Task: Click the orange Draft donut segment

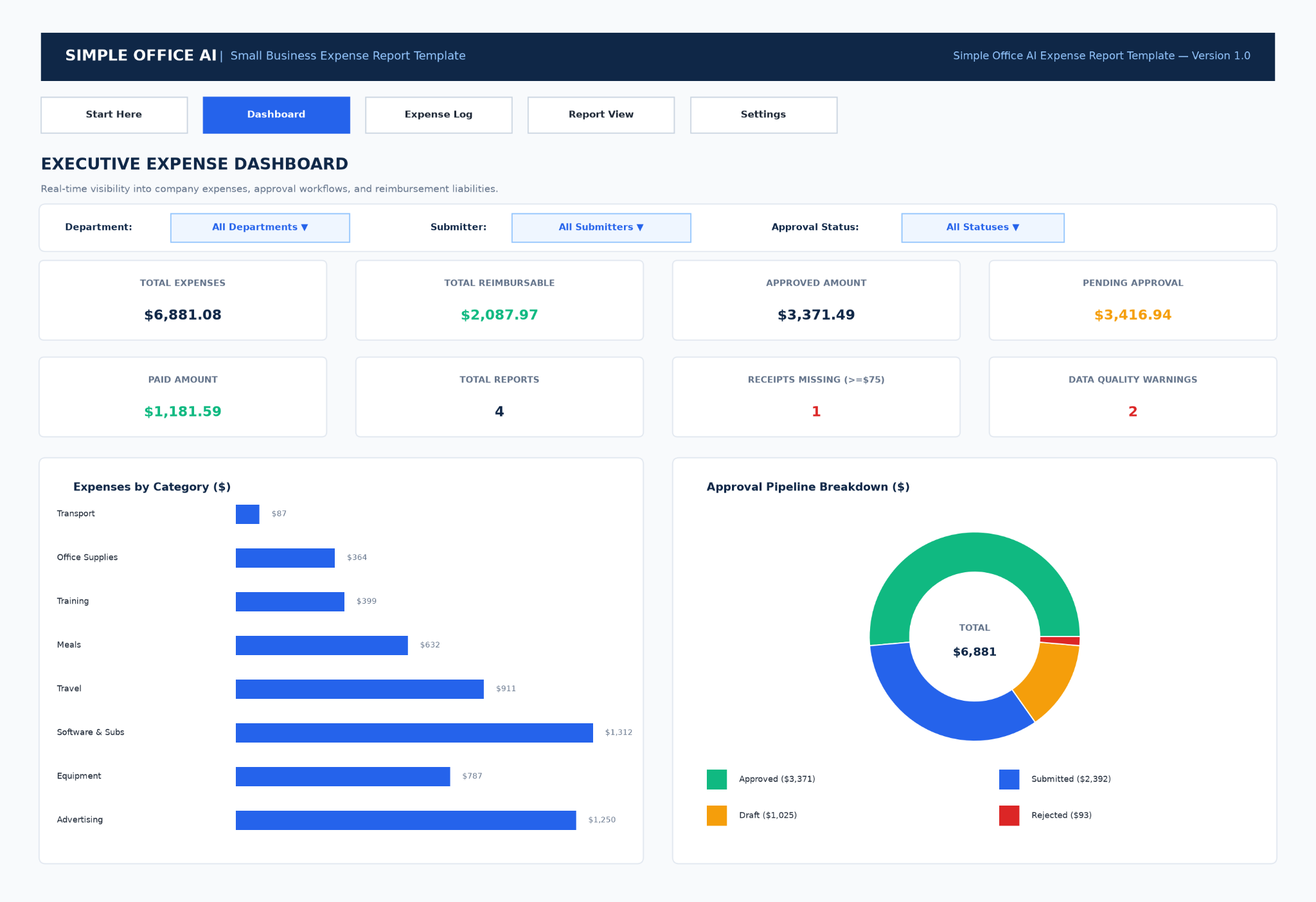Action: coord(1049,681)
